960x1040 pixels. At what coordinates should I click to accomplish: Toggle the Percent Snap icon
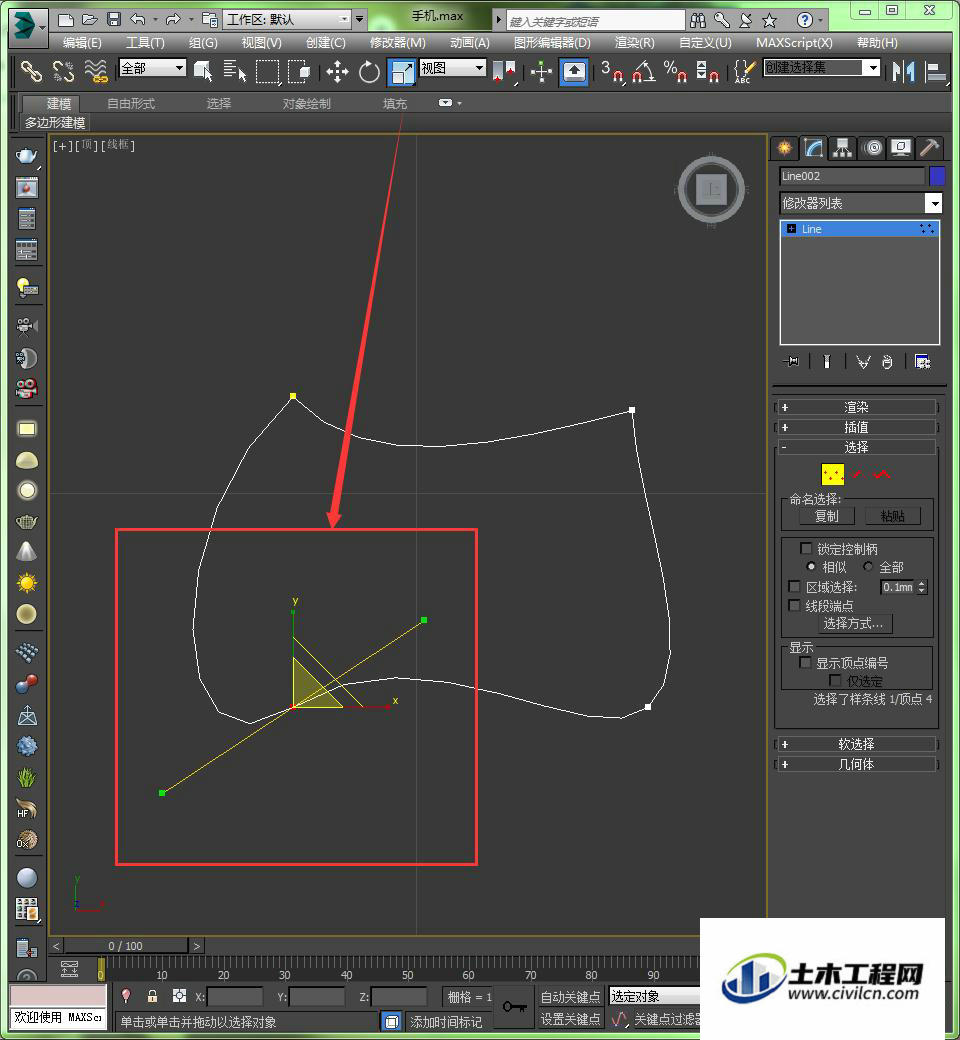point(675,71)
